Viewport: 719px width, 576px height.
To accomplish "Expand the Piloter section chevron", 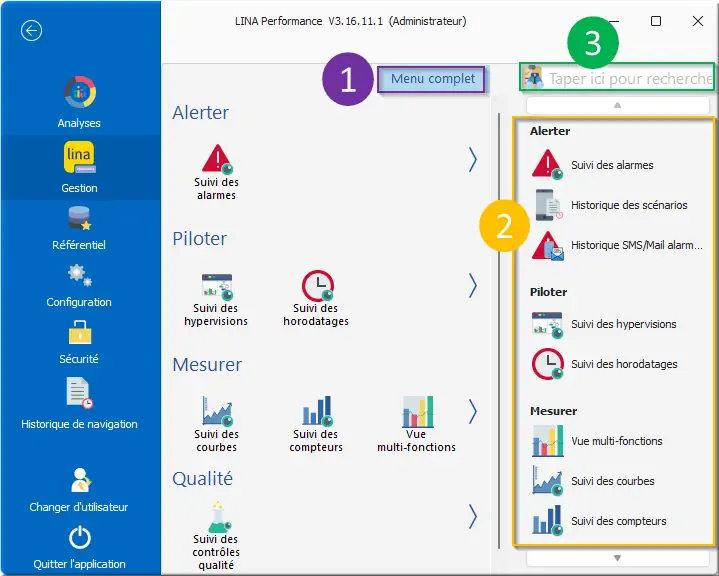I will pyautogui.click(x=473, y=286).
